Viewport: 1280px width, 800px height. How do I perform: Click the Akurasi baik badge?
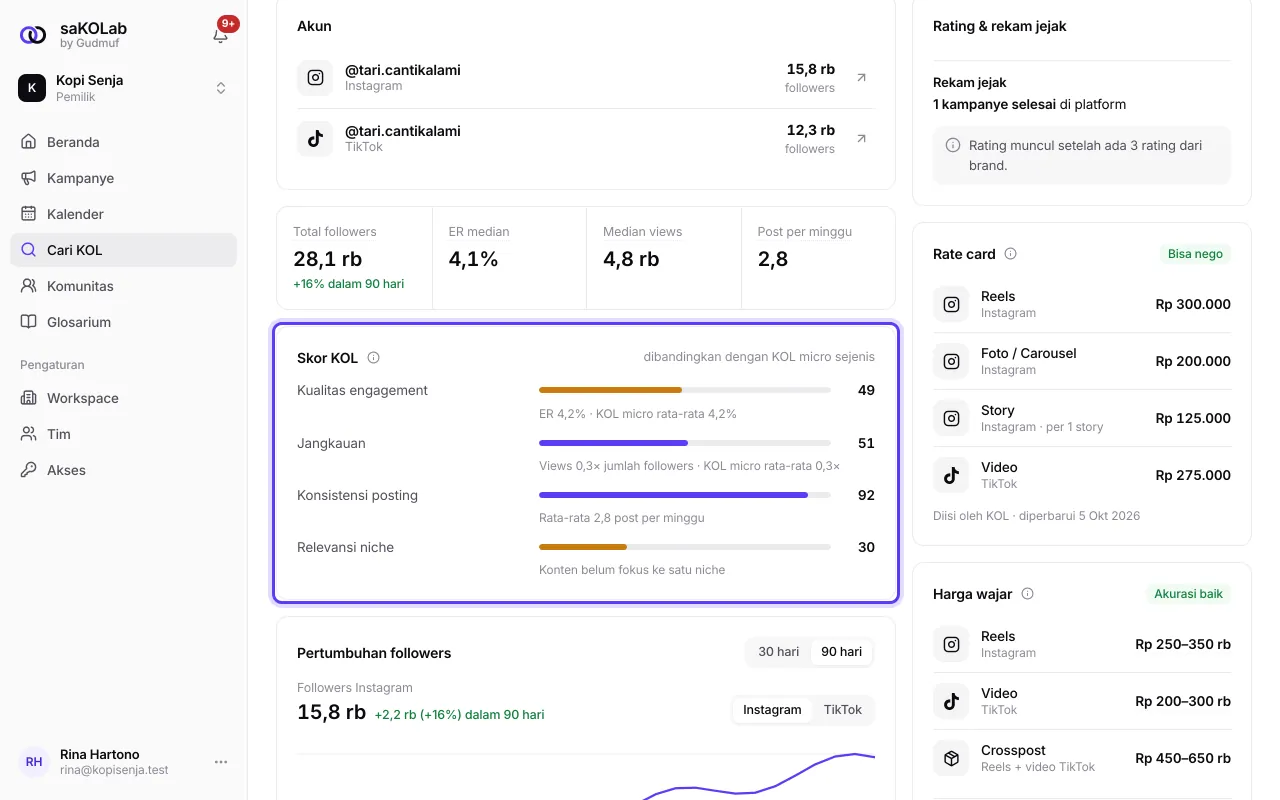(x=1188, y=593)
